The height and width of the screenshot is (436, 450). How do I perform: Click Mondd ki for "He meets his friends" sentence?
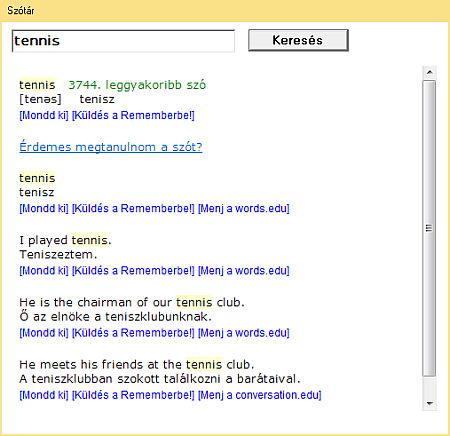(x=44, y=395)
